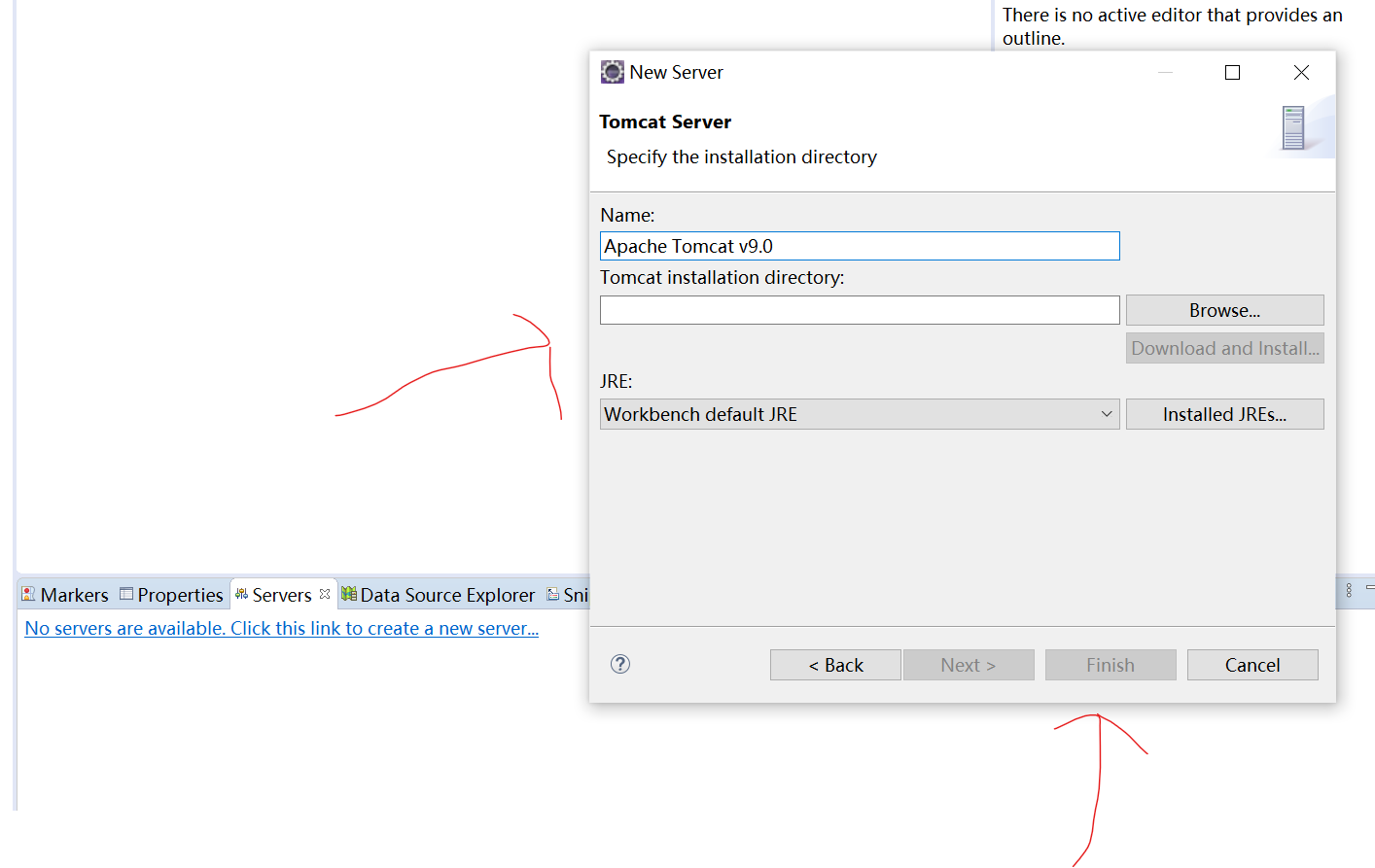Switch to the Properties tab
The height and width of the screenshot is (868, 1375).
coord(171,595)
